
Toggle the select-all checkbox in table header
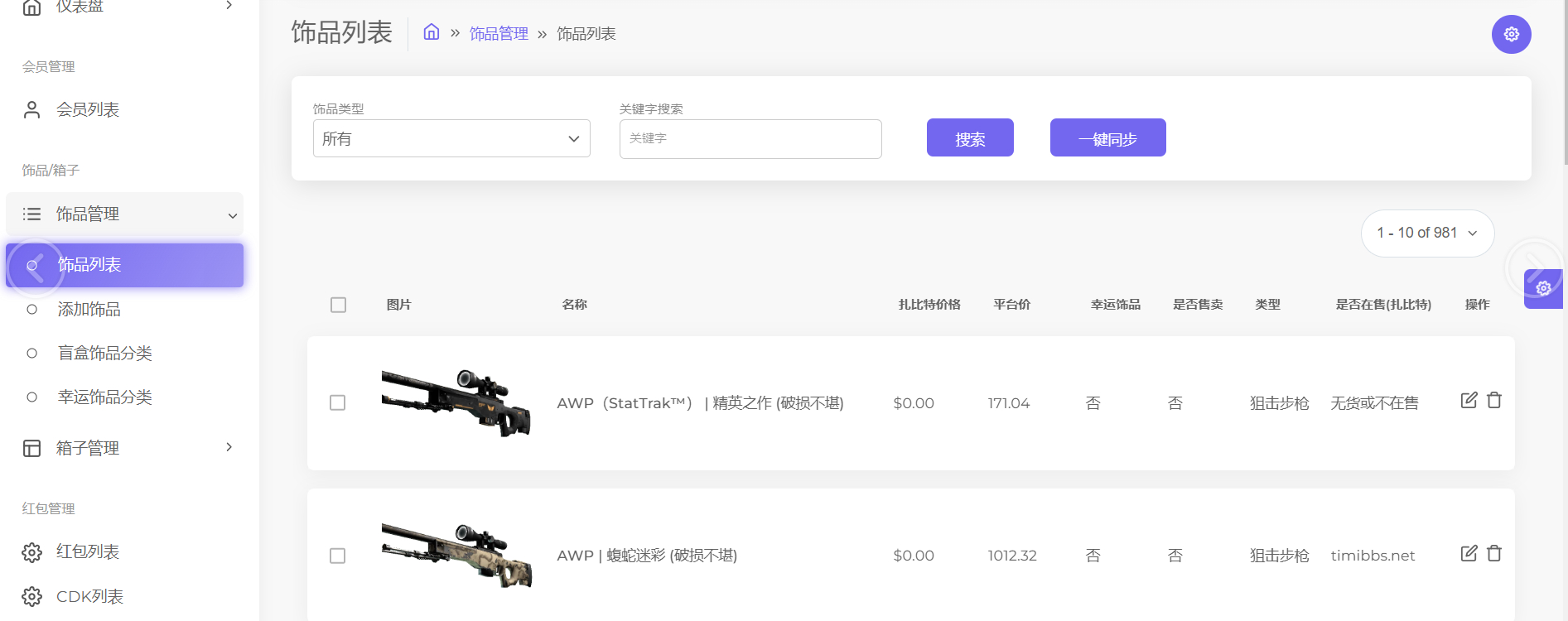pyautogui.click(x=338, y=305)
